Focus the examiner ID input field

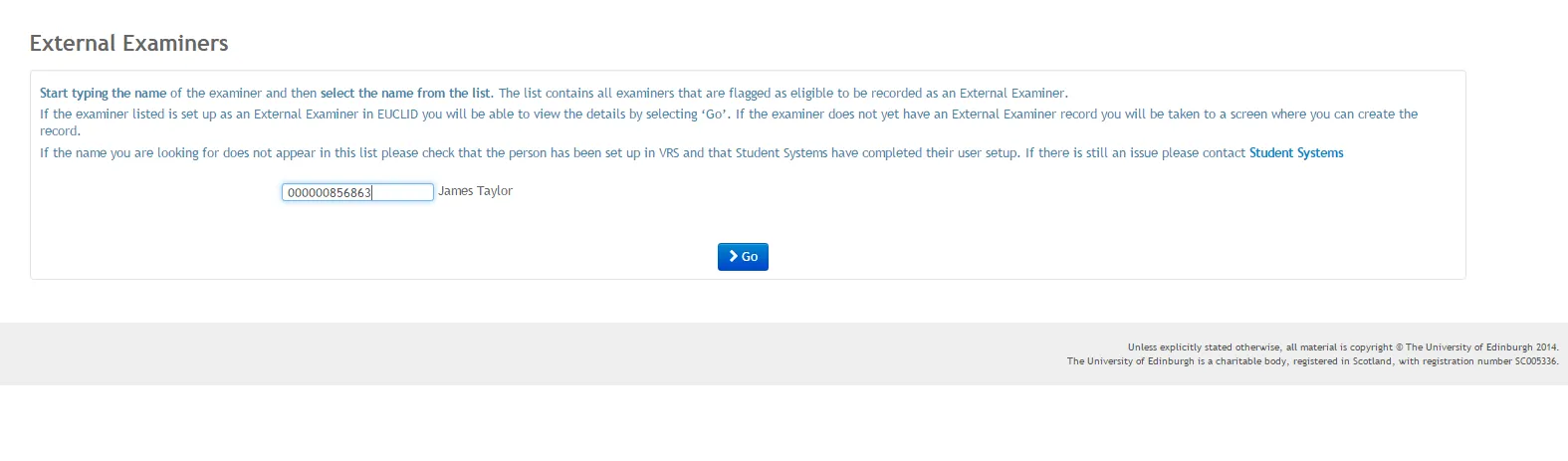pyautogui.click(x=357, y=192)
